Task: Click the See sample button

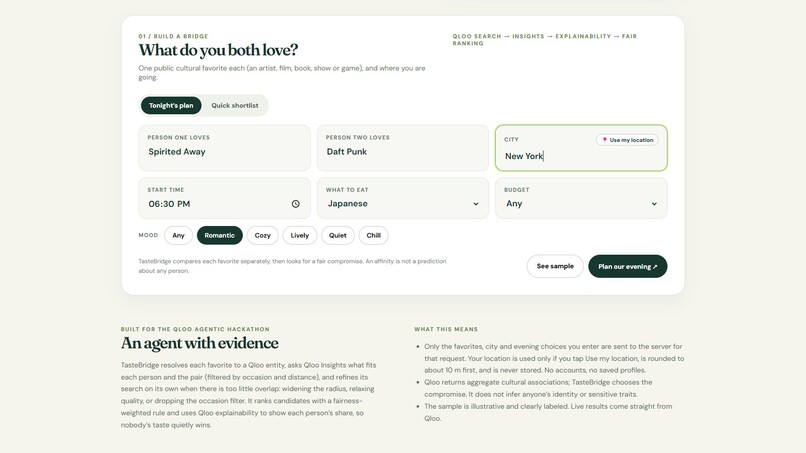Action: pyautogui.click(x=555, y=266)
